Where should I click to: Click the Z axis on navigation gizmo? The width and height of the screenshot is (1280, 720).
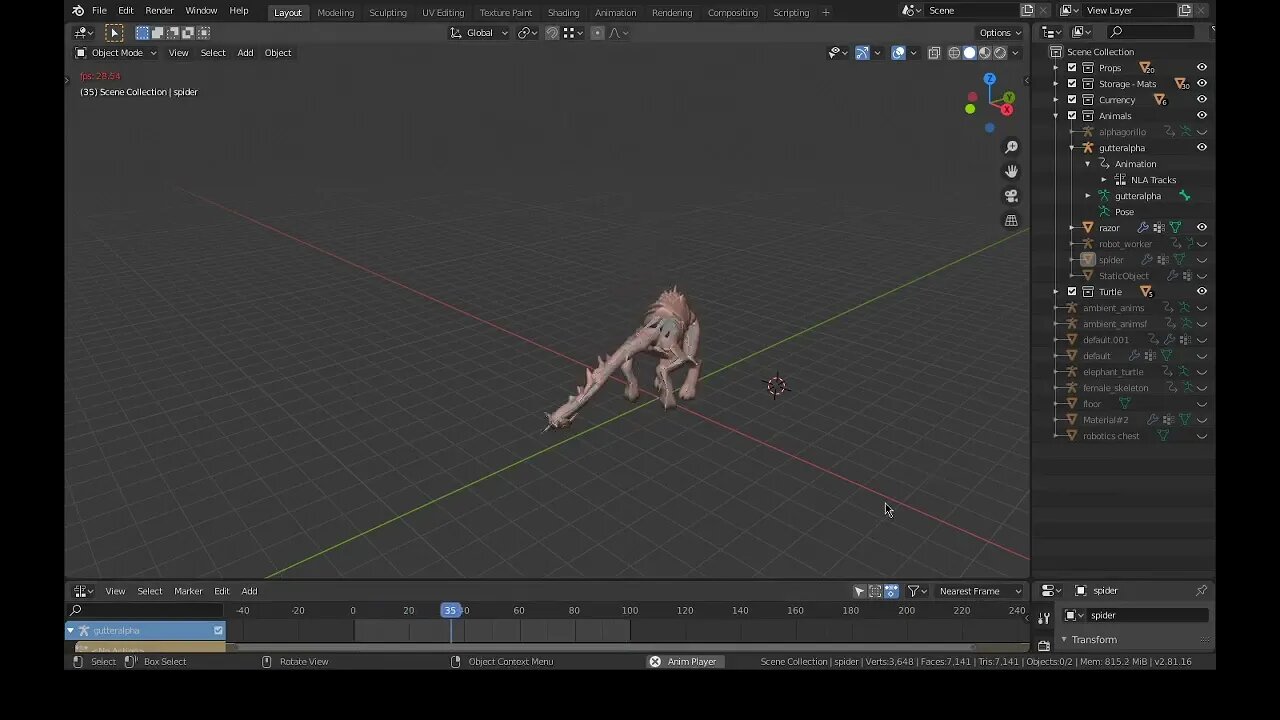tap(989, 78)
